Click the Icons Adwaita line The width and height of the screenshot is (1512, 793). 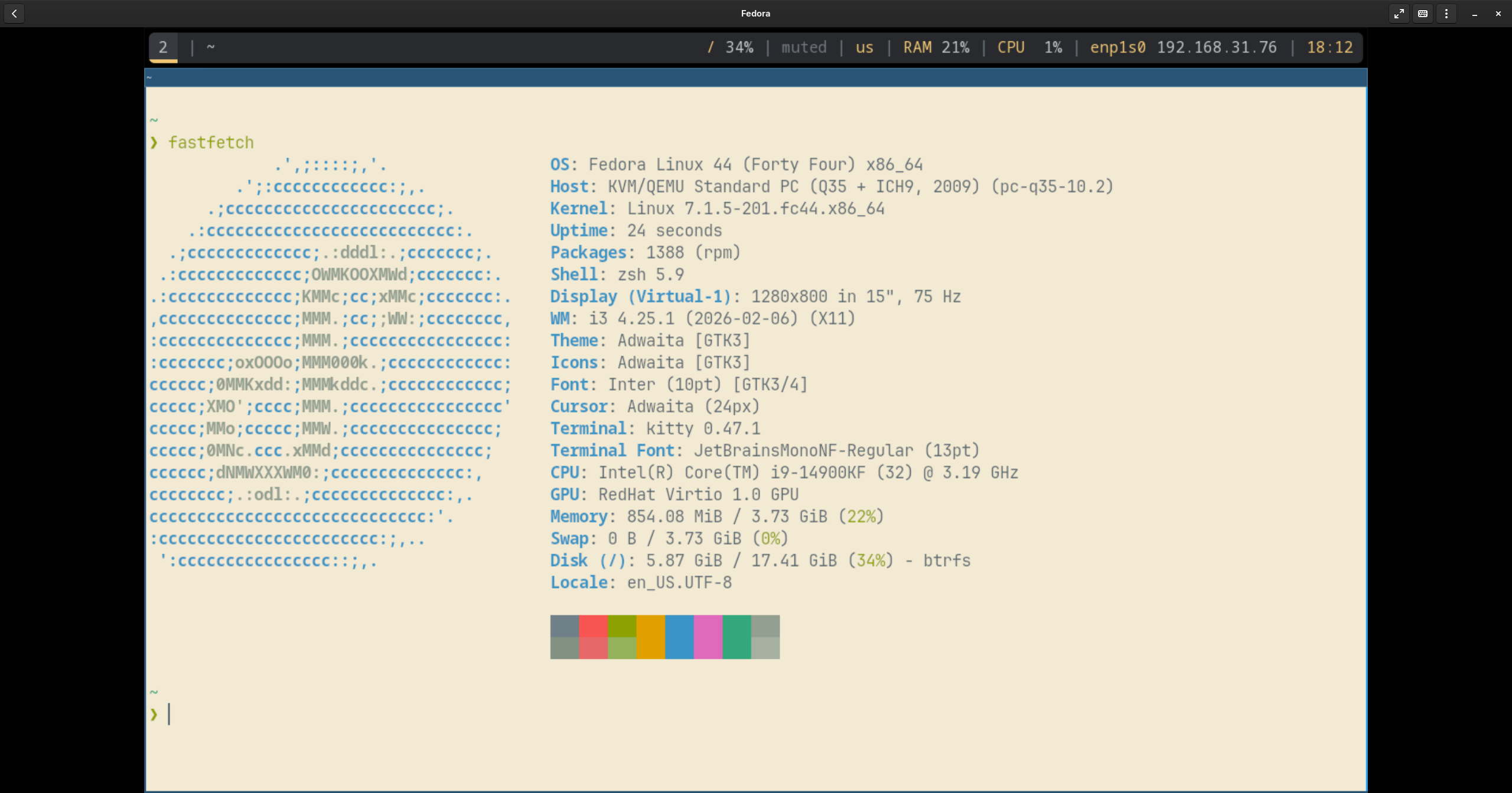pos(650,362)
